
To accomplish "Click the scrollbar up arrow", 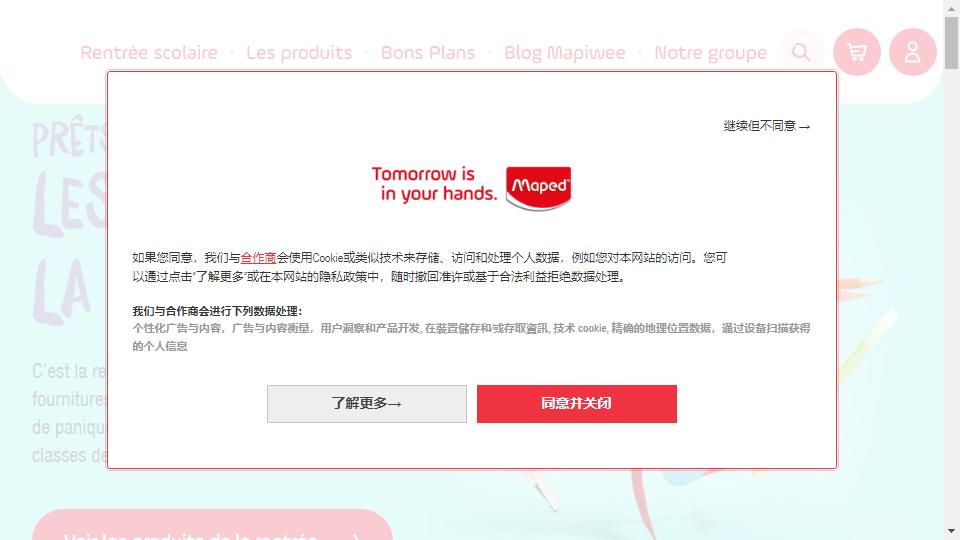I will coord(951,7).
